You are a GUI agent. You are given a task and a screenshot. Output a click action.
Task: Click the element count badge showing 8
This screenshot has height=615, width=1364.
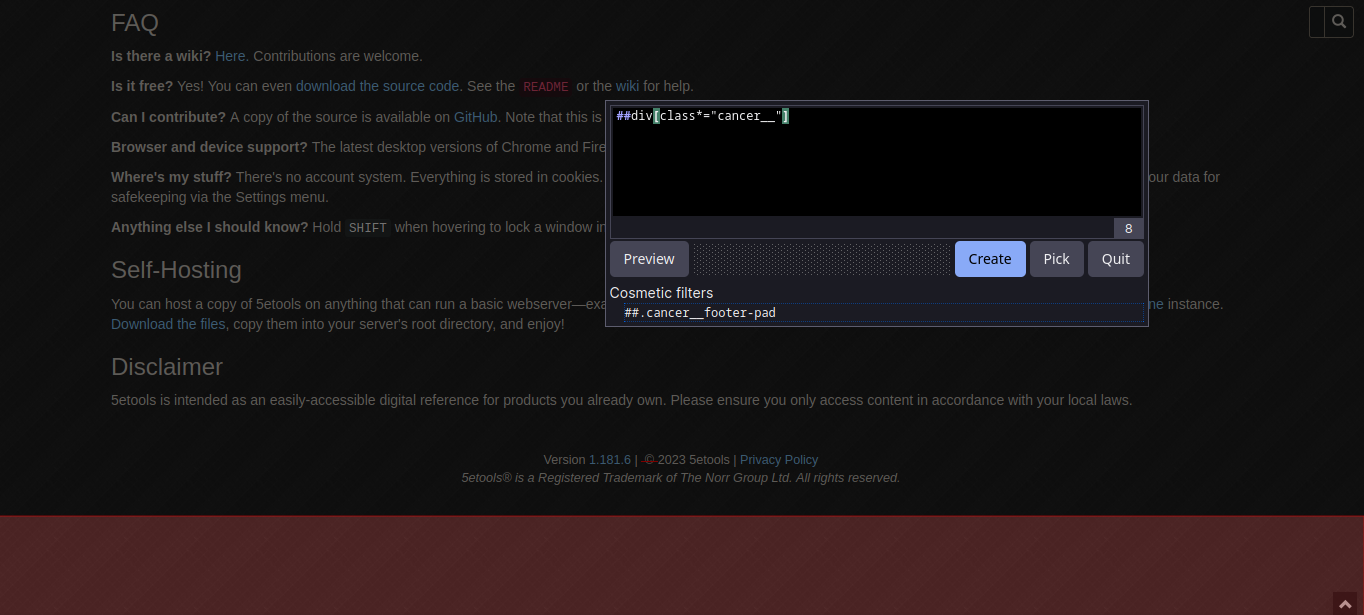click(1128, 228)
